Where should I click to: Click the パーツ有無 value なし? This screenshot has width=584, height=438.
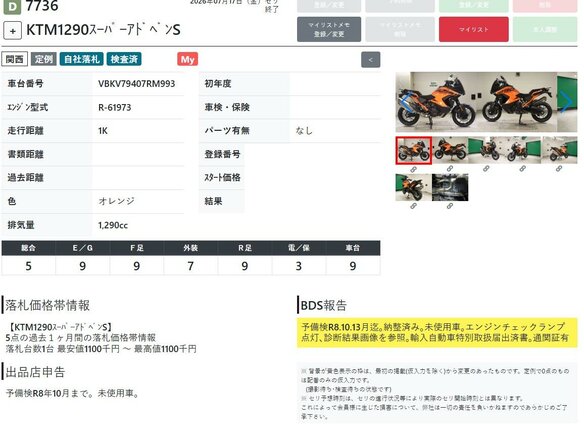point(304,131)
